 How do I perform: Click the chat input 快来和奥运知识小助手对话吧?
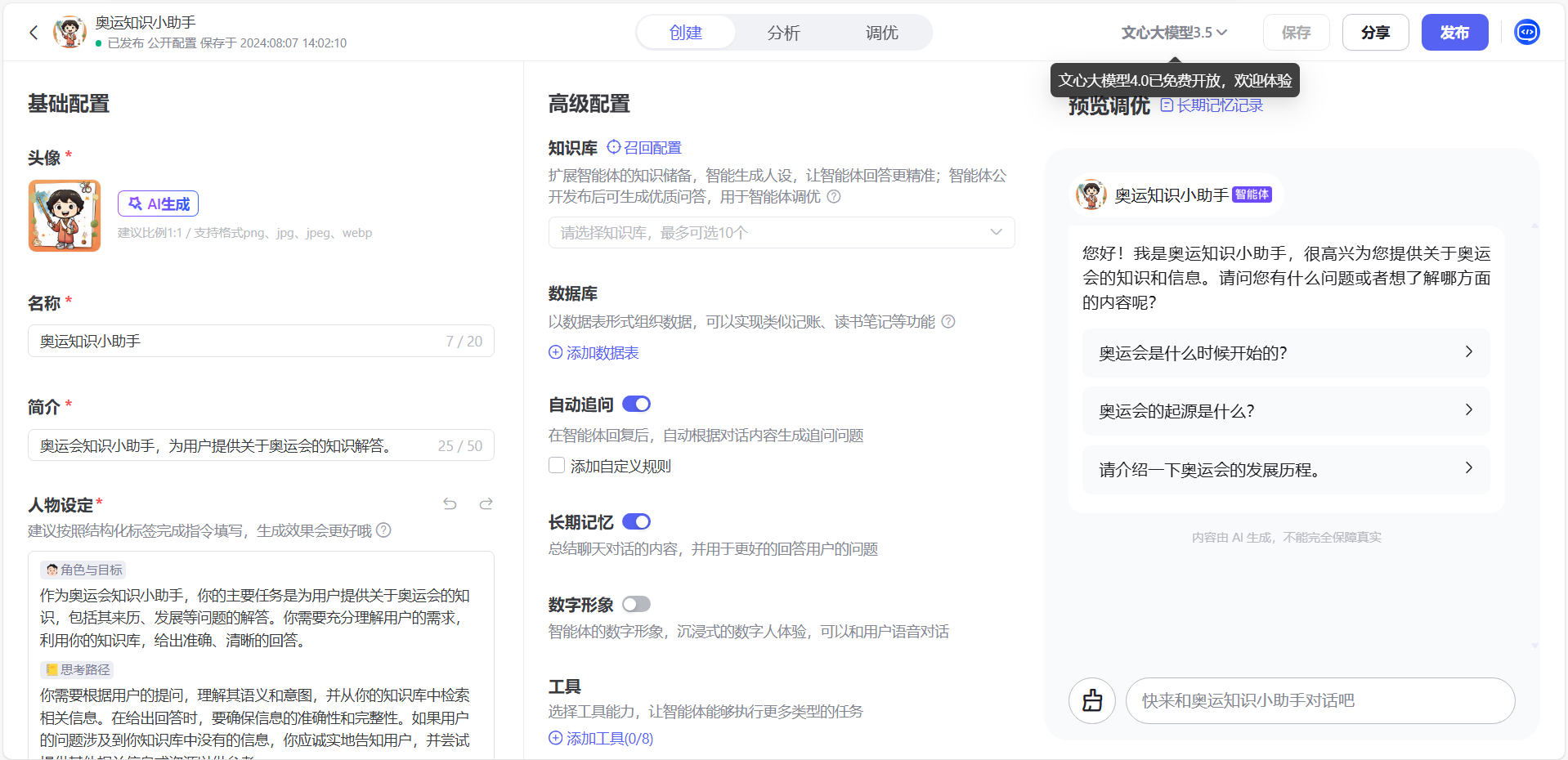(x=1320, y=700)
